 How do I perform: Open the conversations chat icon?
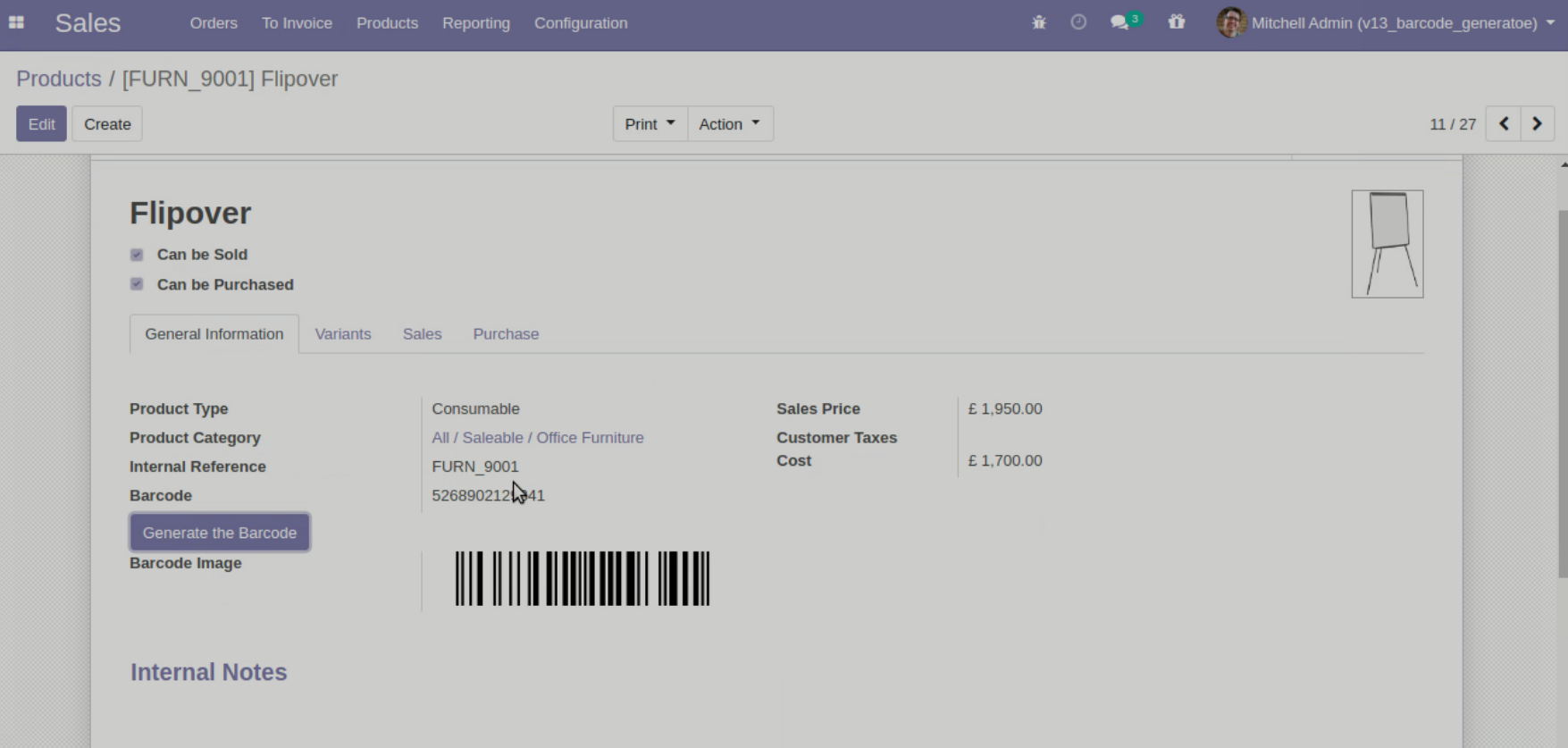click(x=1120, y=23)
